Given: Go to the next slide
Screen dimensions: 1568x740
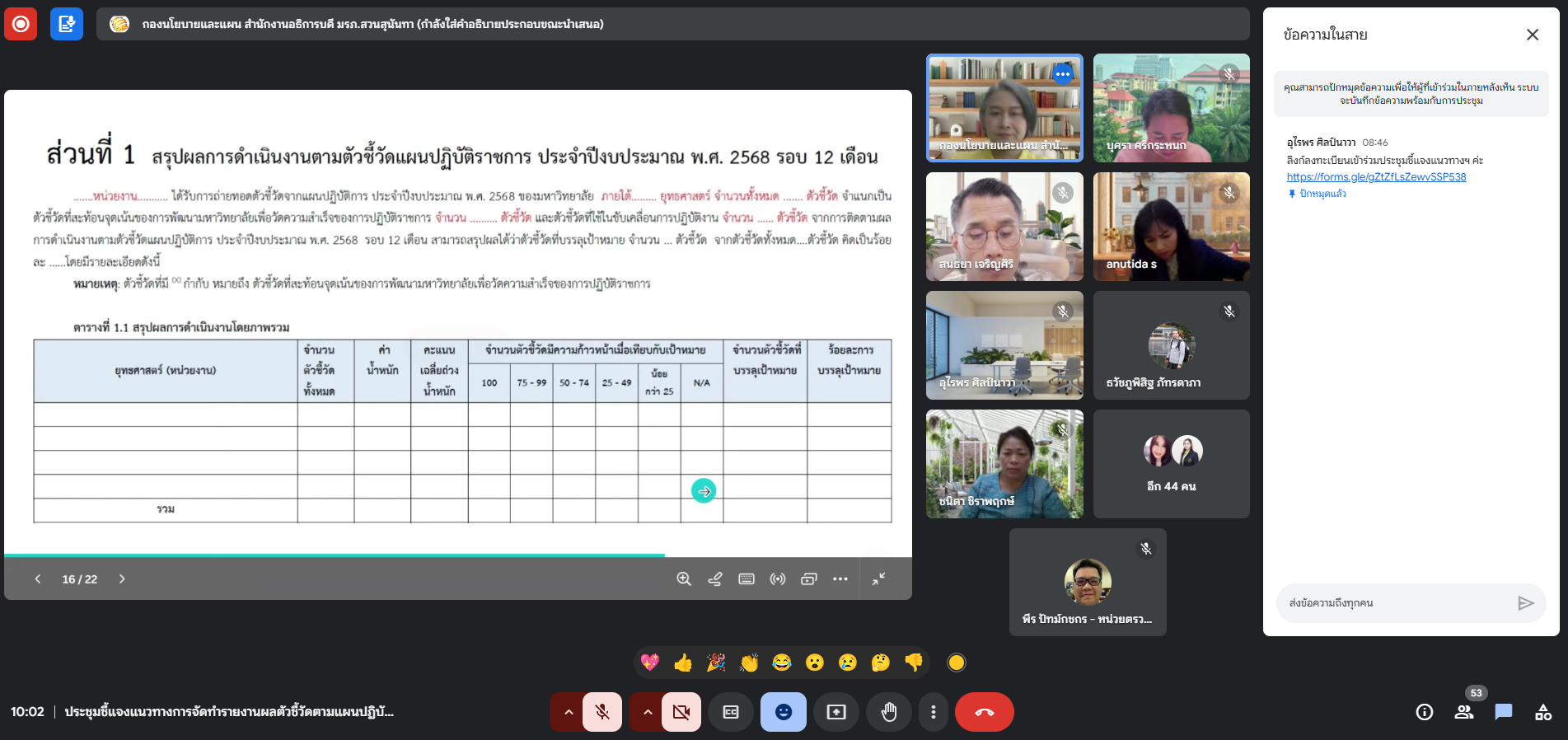Looking at the screenshot, I should click(x=122, y=579).
